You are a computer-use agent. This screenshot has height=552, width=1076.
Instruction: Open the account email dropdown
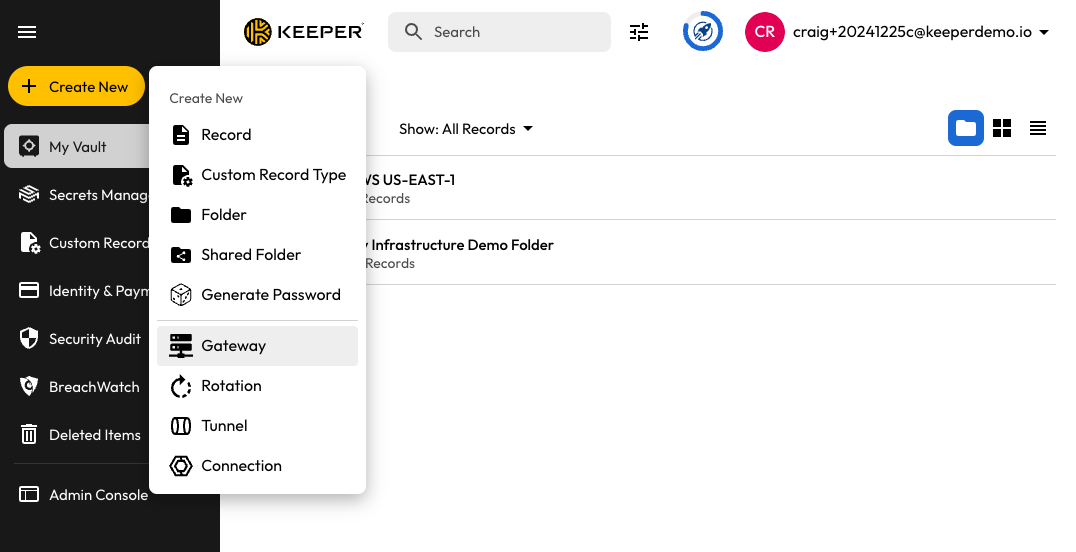point(920,32)
